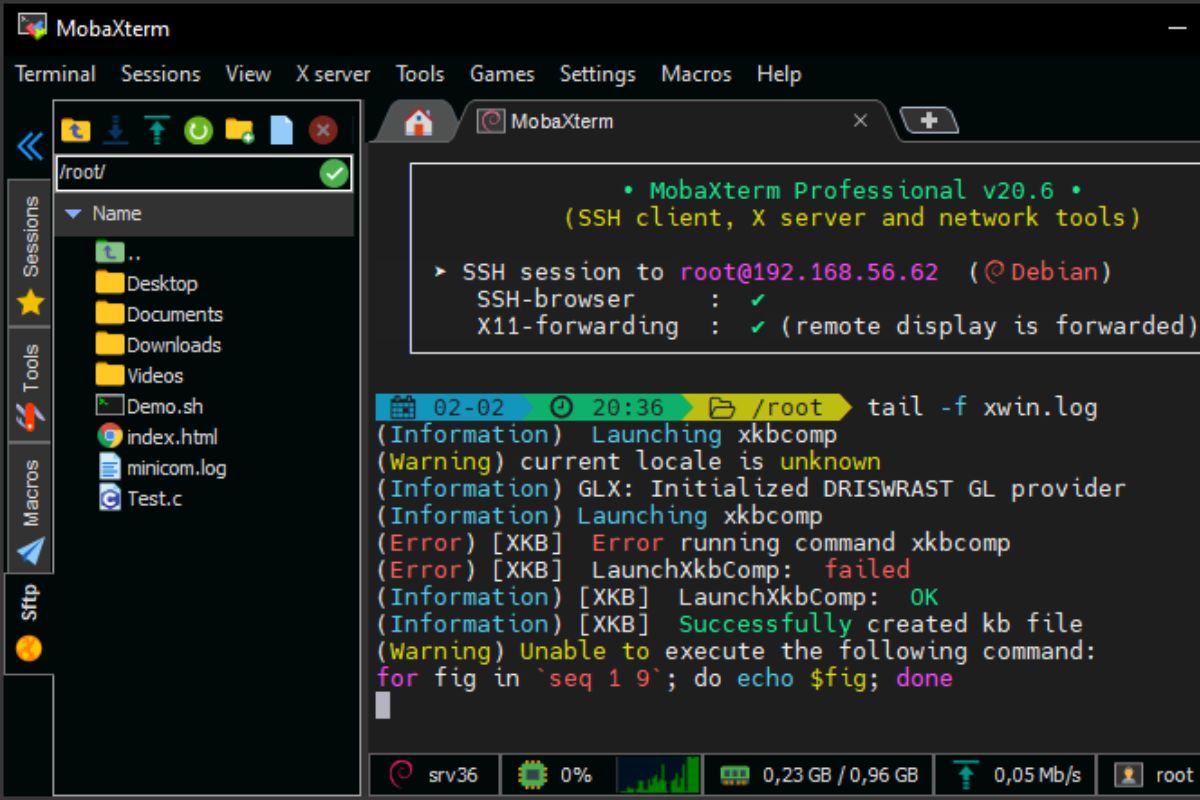Screen dimensions: 1200x800
Task: Open the X server menu
Action: pos(333,74)
